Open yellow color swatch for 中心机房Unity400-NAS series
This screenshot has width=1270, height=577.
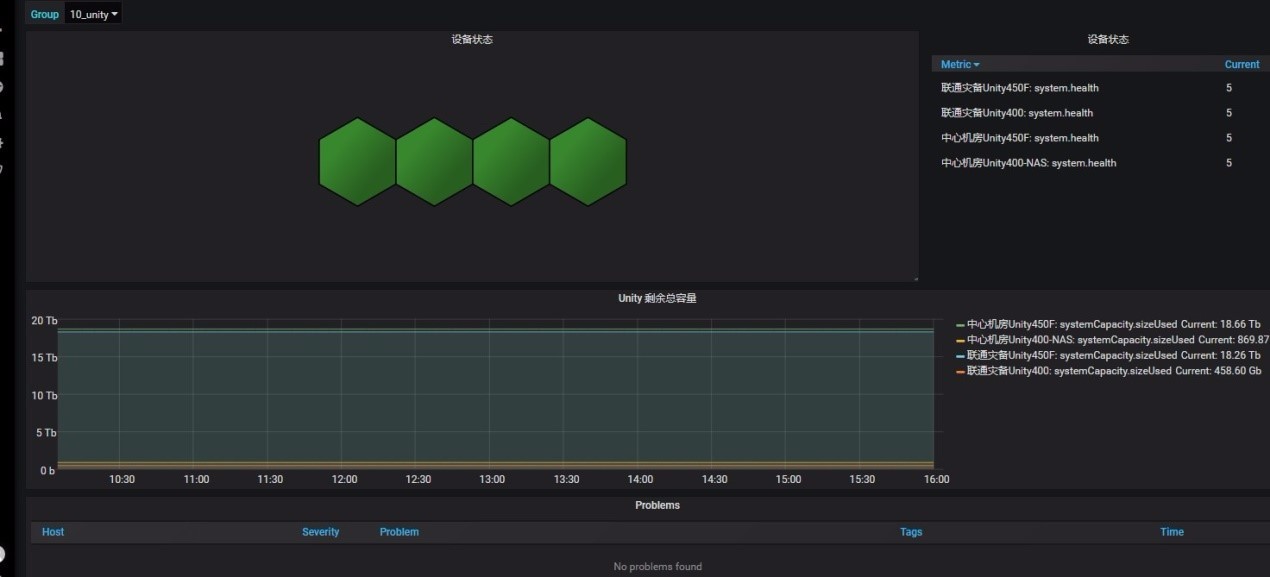pyautogui.click(x=960, y=340)
